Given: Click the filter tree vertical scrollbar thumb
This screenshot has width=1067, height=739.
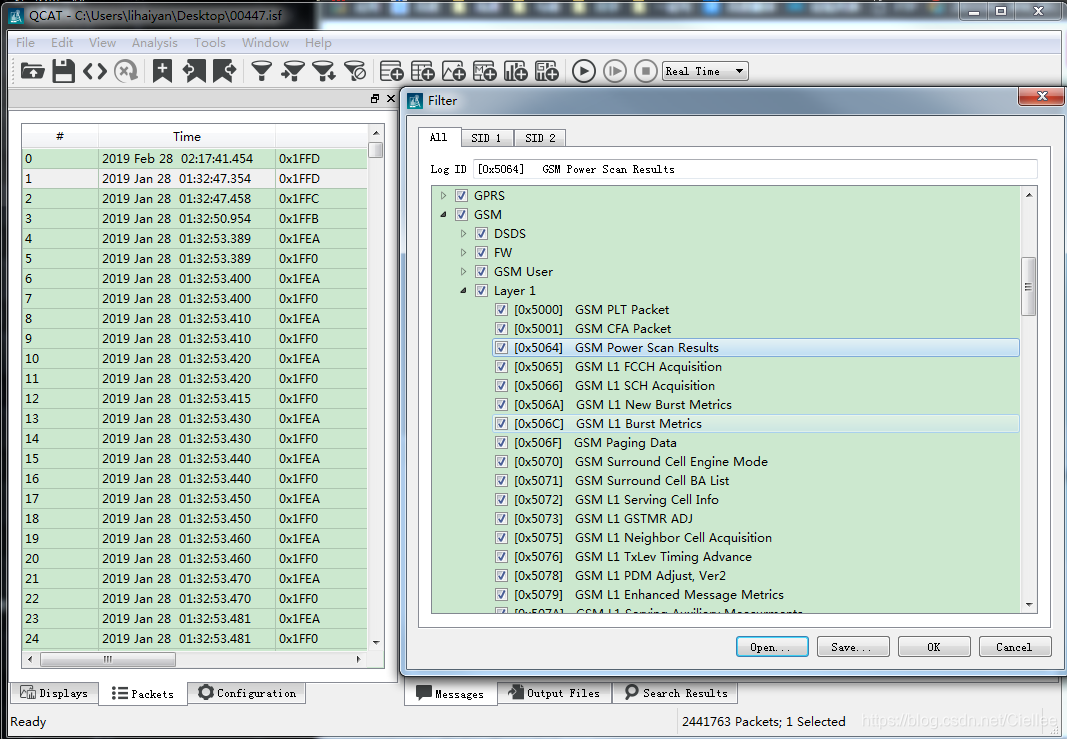Looking at the screenshot, I should pyautogui.click(x=1028, y=286).
